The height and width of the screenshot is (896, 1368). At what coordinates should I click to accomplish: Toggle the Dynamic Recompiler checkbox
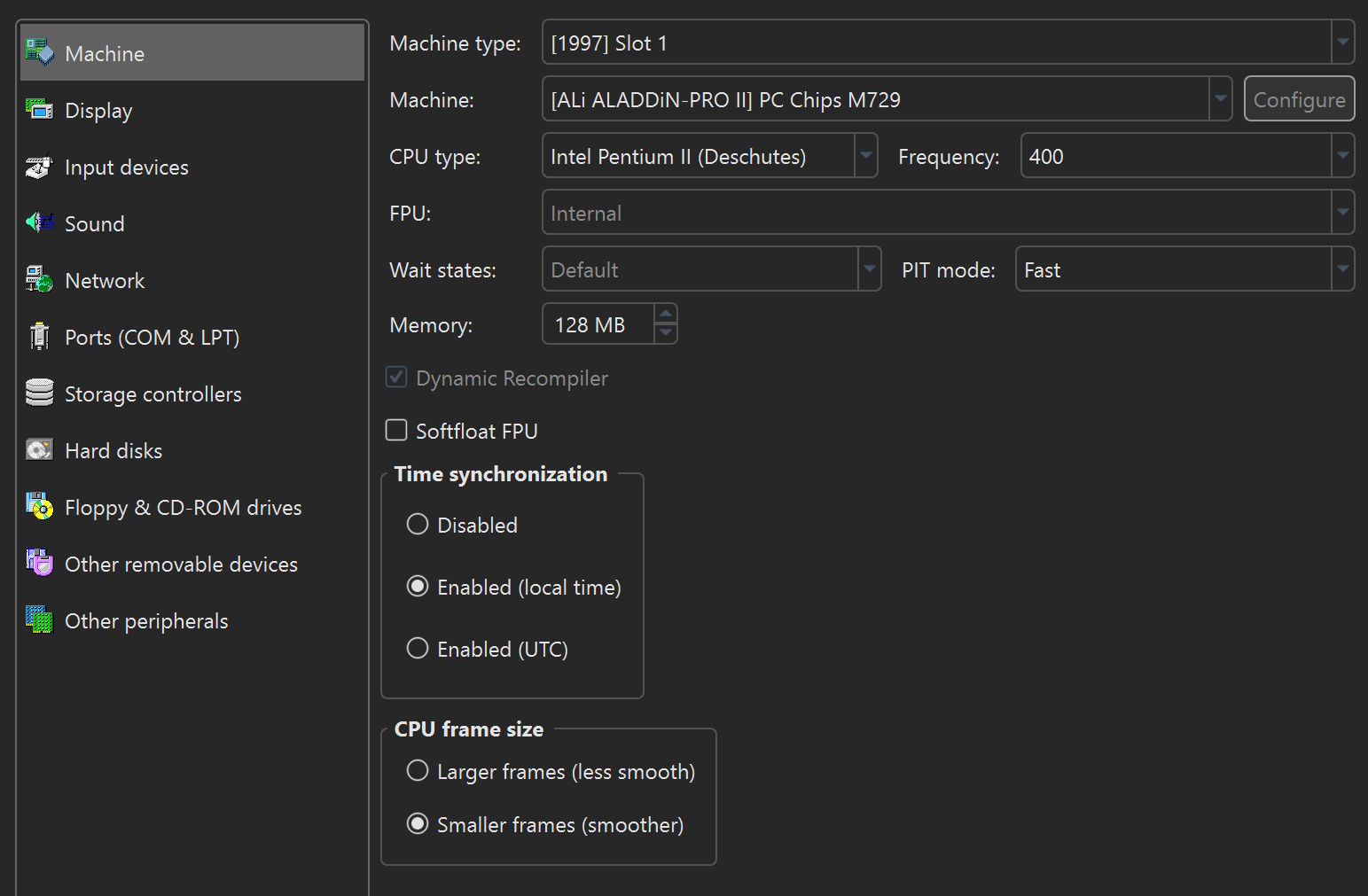click(x=396, y=378)
